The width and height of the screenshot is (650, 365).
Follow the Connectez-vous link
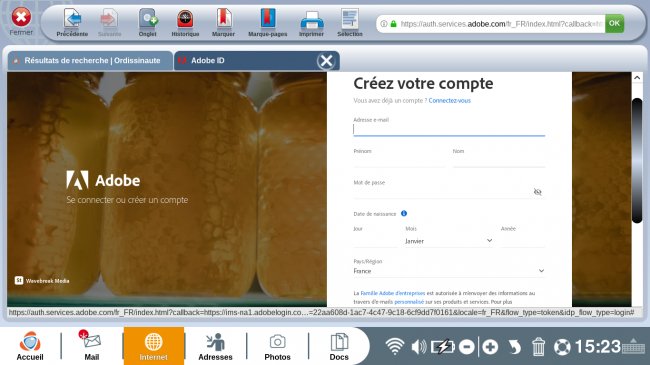(x=449, y=100)
